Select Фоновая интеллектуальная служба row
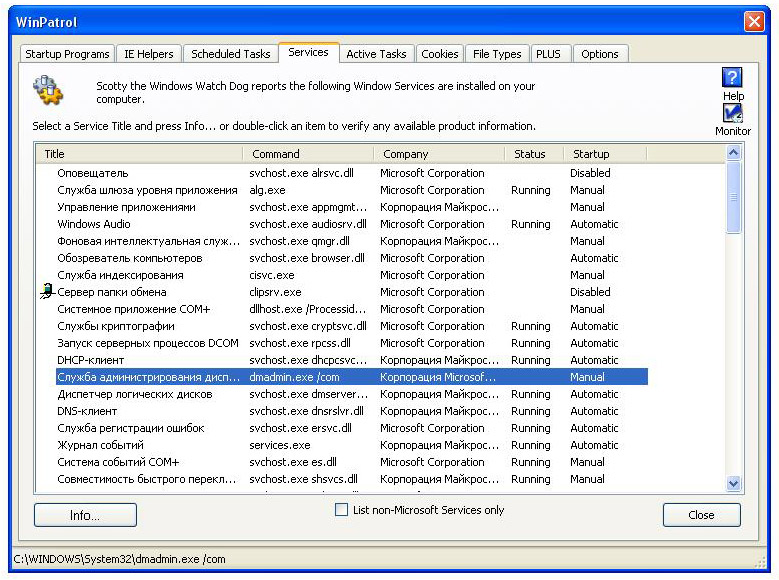 point(352,241)
